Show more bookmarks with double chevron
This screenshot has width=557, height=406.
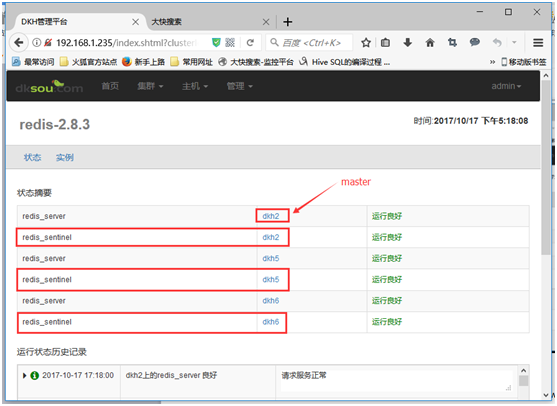click(x=492, y=62)
